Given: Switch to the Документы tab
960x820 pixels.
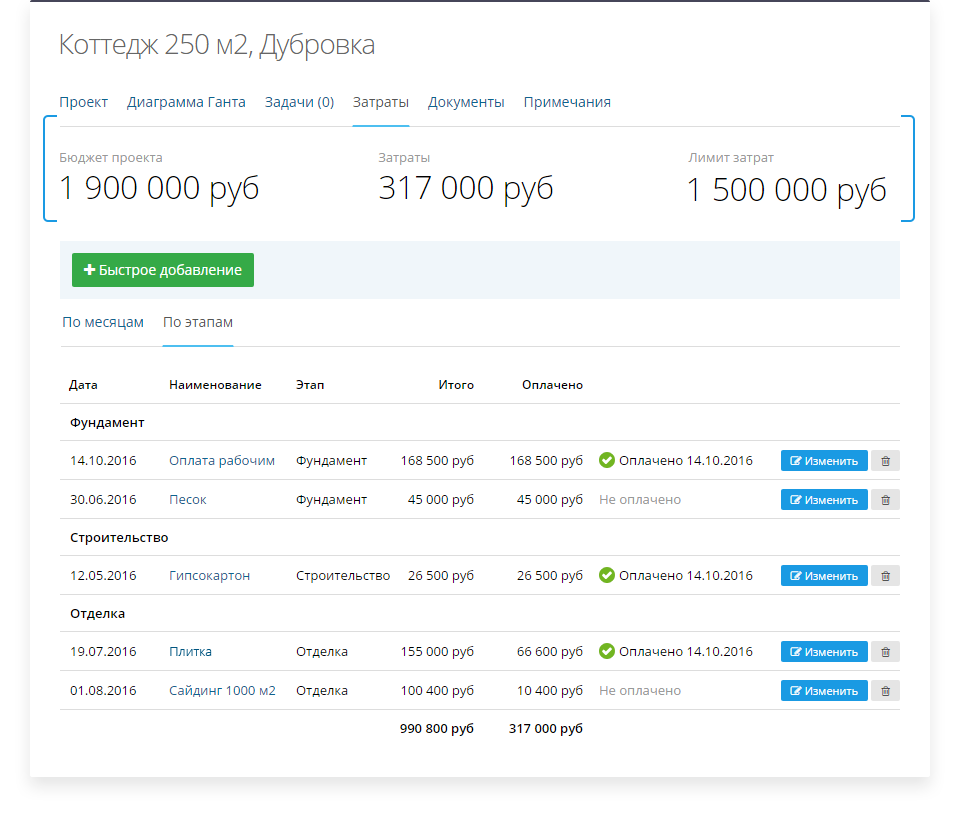Looking at the screenshot, I should point(466,102).
